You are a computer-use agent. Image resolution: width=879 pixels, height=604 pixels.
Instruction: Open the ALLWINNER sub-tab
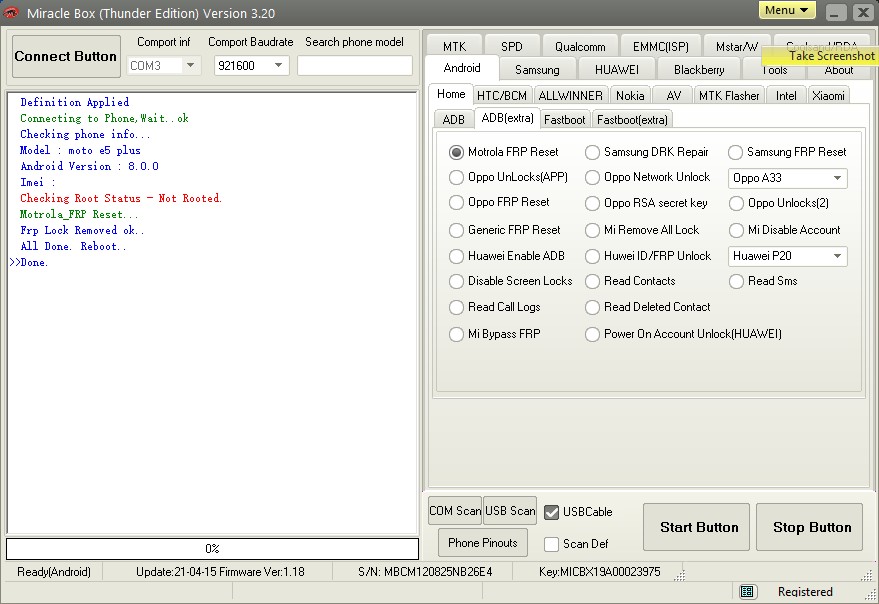pyautogui.click(x=570, y=96)
